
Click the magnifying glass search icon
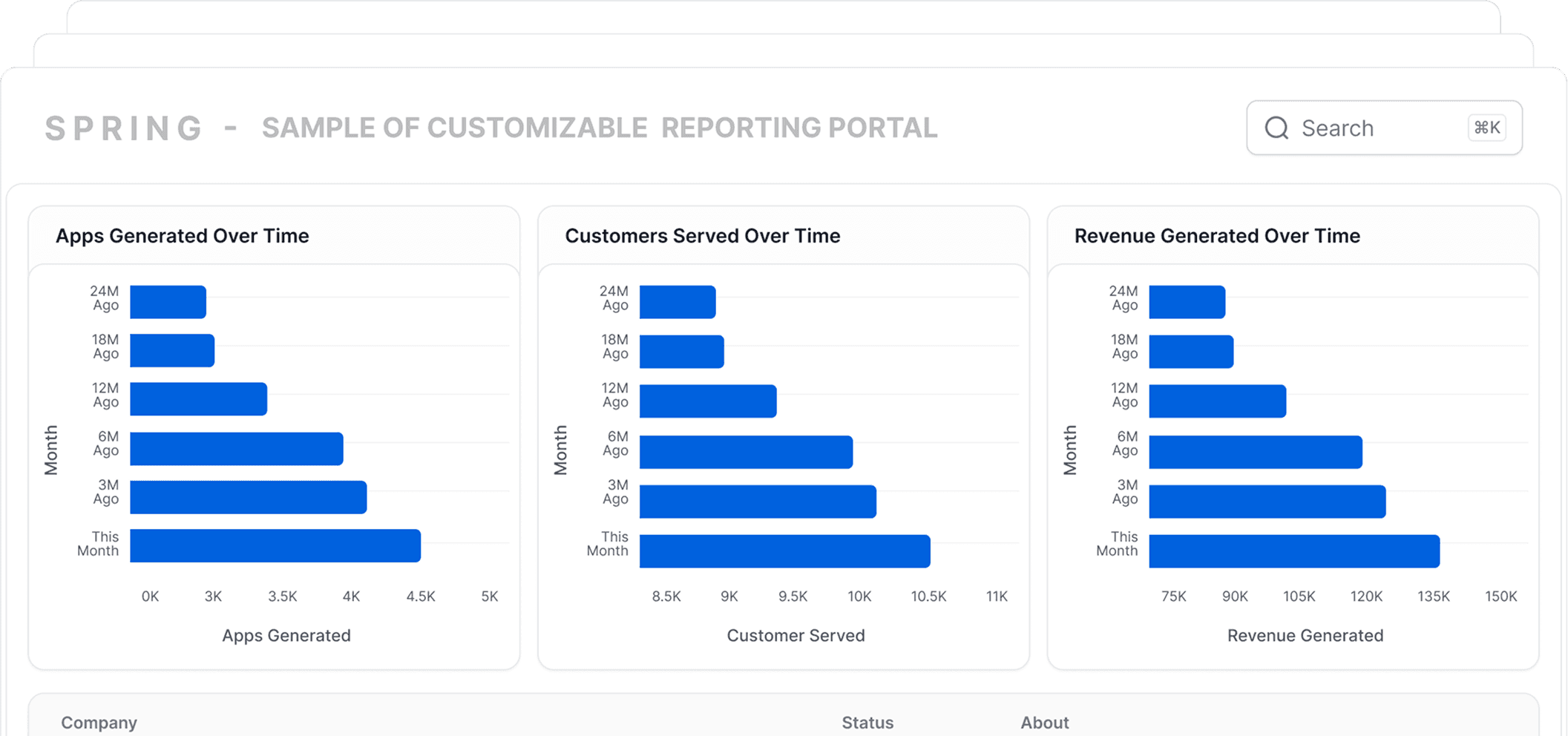click(x=1276, y=128)
